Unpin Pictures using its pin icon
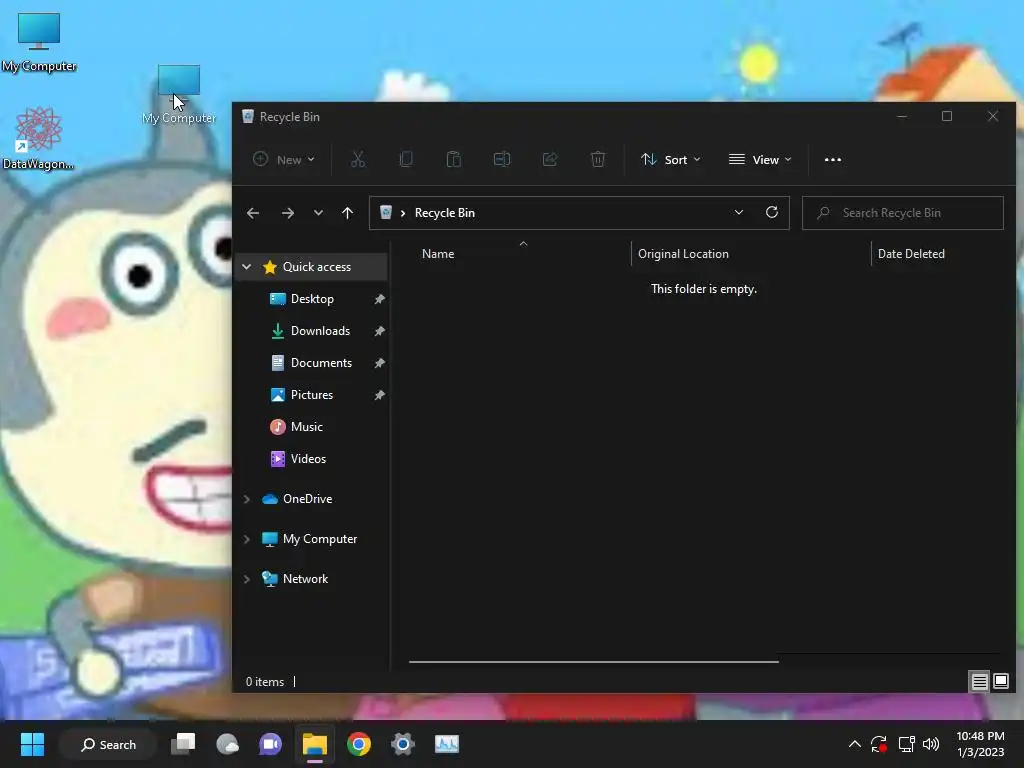1024x768 pixels. pos(379,395)
